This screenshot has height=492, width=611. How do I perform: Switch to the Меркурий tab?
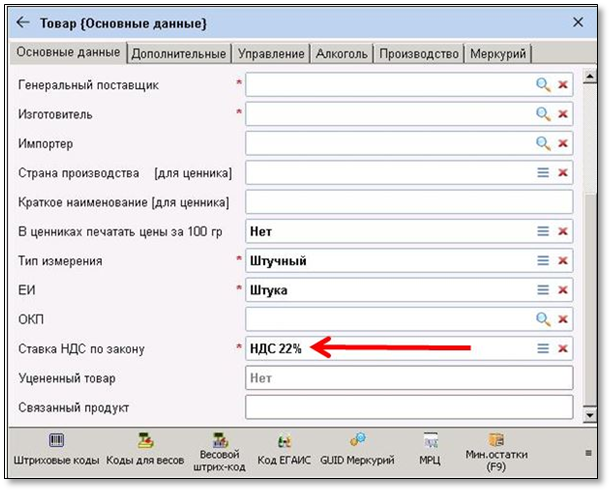click(x=498, y=54)
